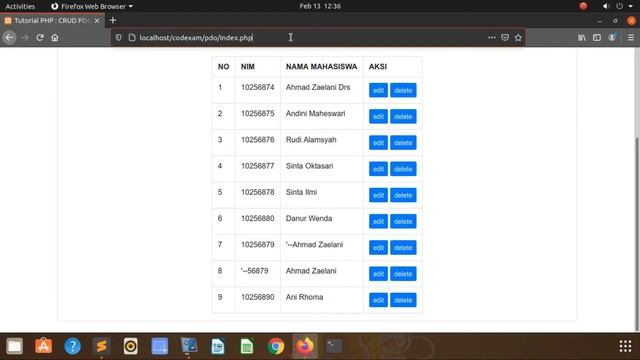Expand the system menu dropdown arrow

click(631, 6)
